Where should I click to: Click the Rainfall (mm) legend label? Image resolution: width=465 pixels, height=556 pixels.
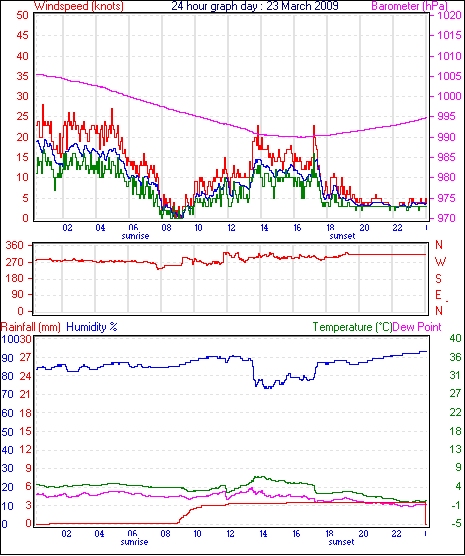(31, 327)
